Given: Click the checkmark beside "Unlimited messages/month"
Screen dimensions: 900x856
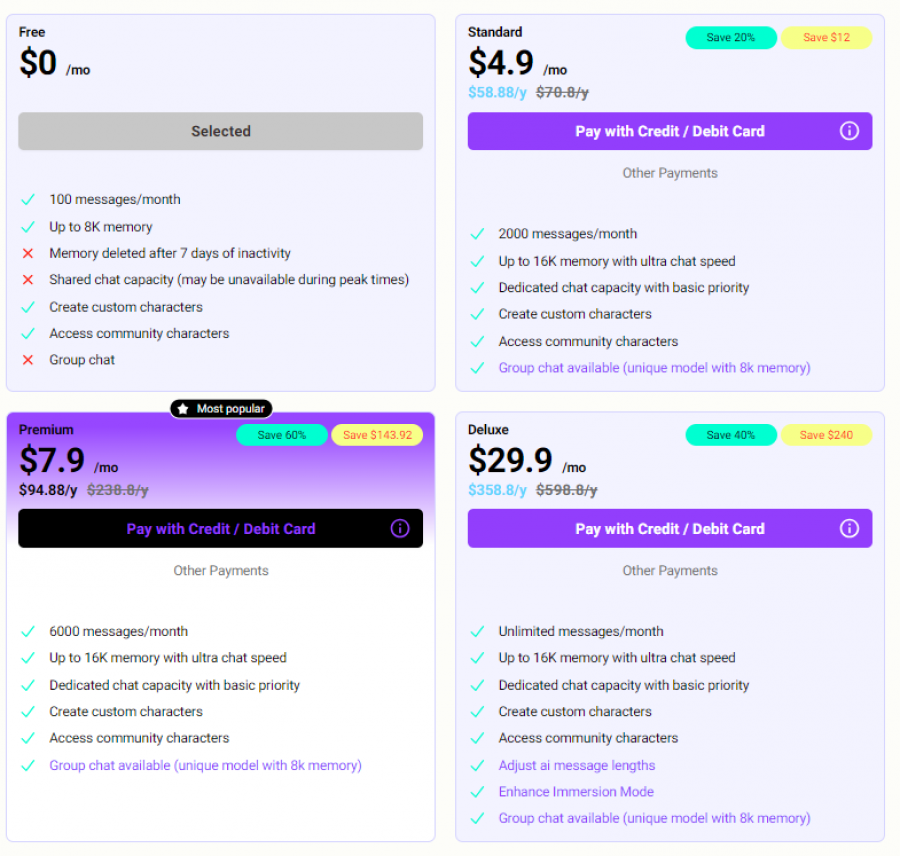Looking at the screenshot, I should pos(477,631).
